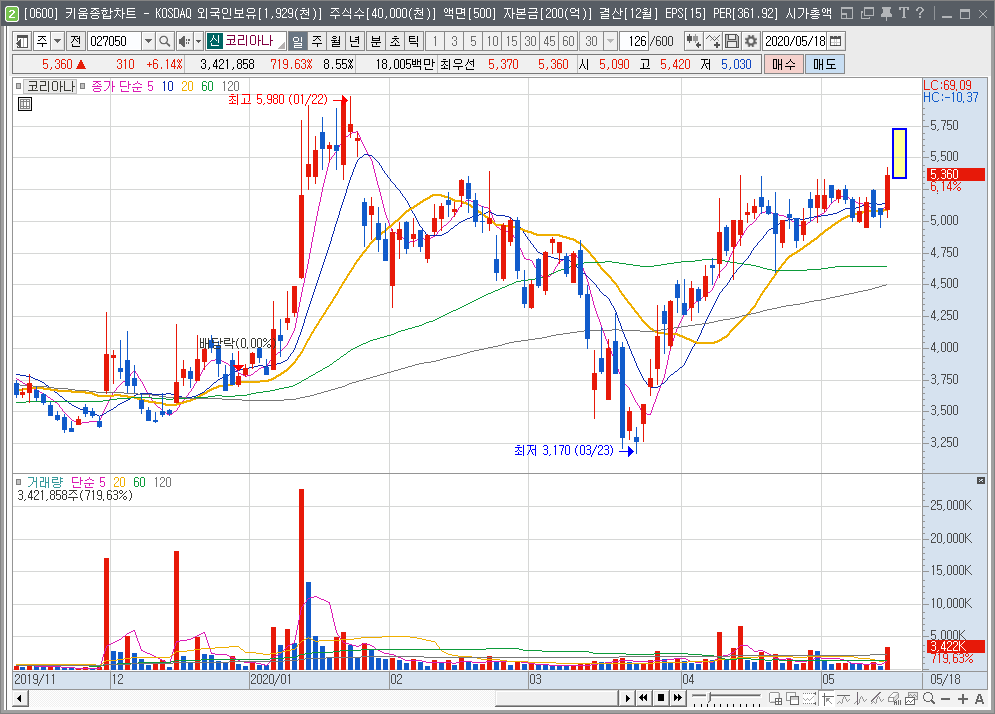Click the horizontal chart scrollbar track

click(x=324, y=699)
